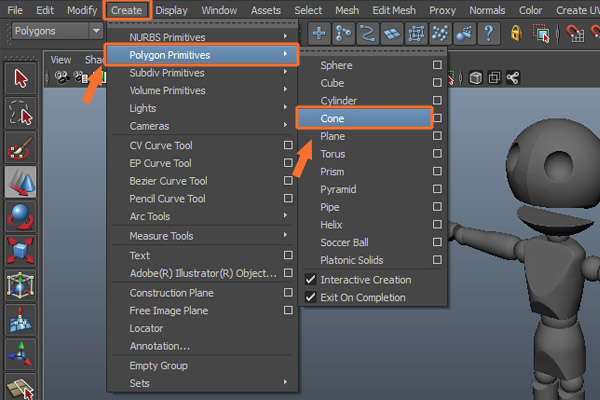This screenshot has width=600, height=400.
Task: Select the Universal Manipulator tool
Action: [x=21, y=285]
